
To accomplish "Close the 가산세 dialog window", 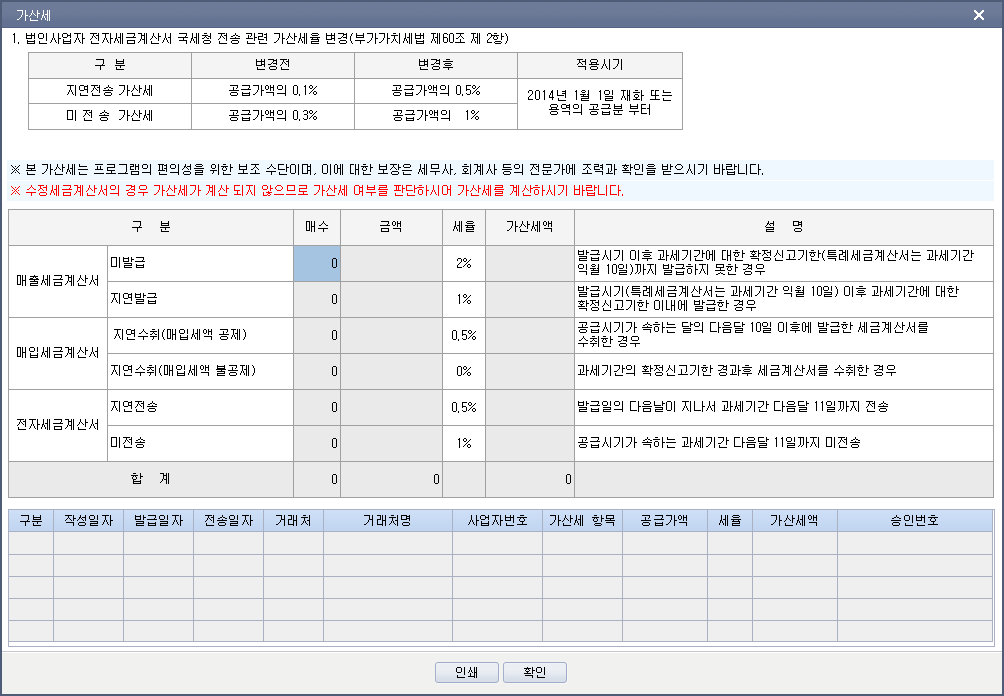I will coord(978,15).
